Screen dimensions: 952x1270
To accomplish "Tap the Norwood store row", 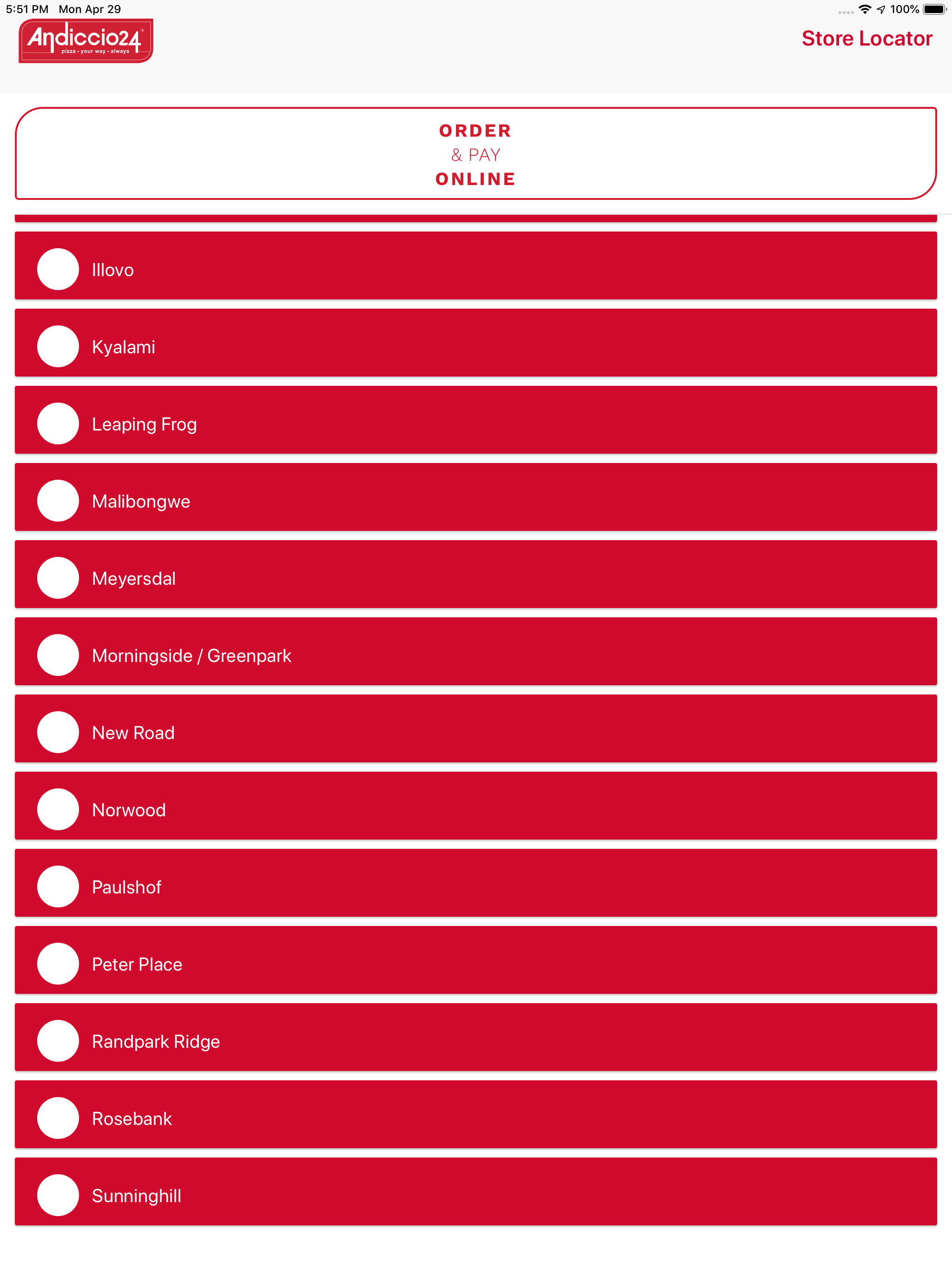I will (476, 806).
